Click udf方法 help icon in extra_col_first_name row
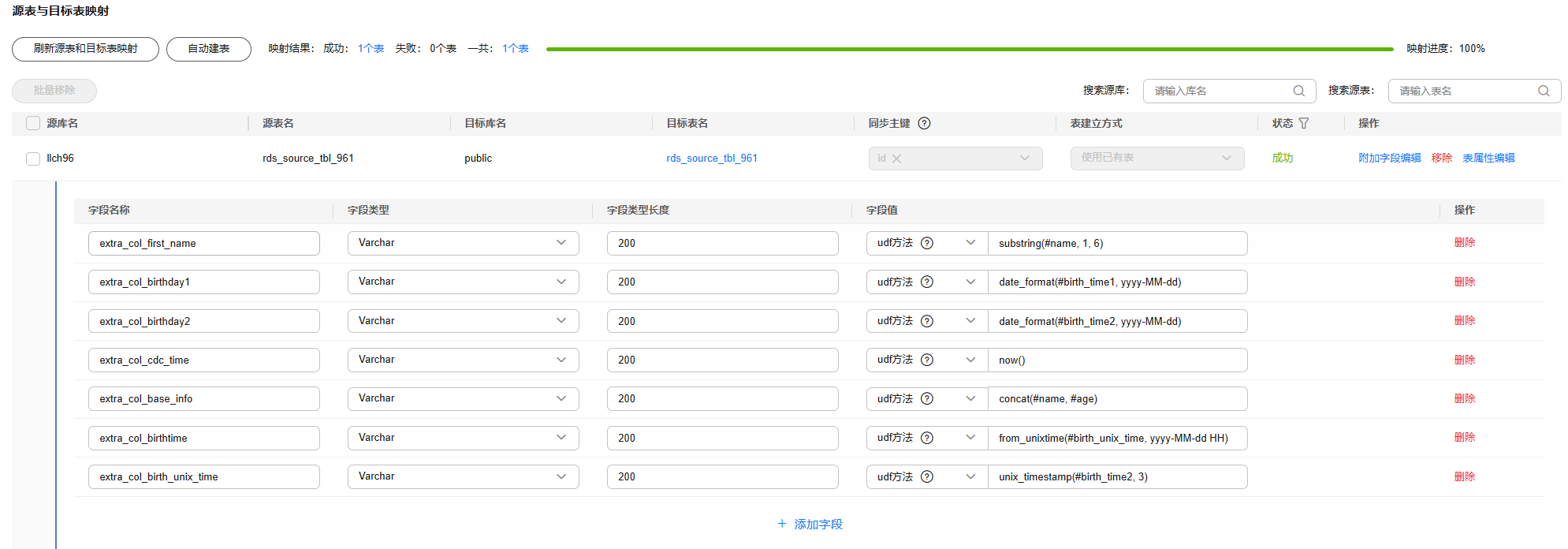 (x=927, y=243)
